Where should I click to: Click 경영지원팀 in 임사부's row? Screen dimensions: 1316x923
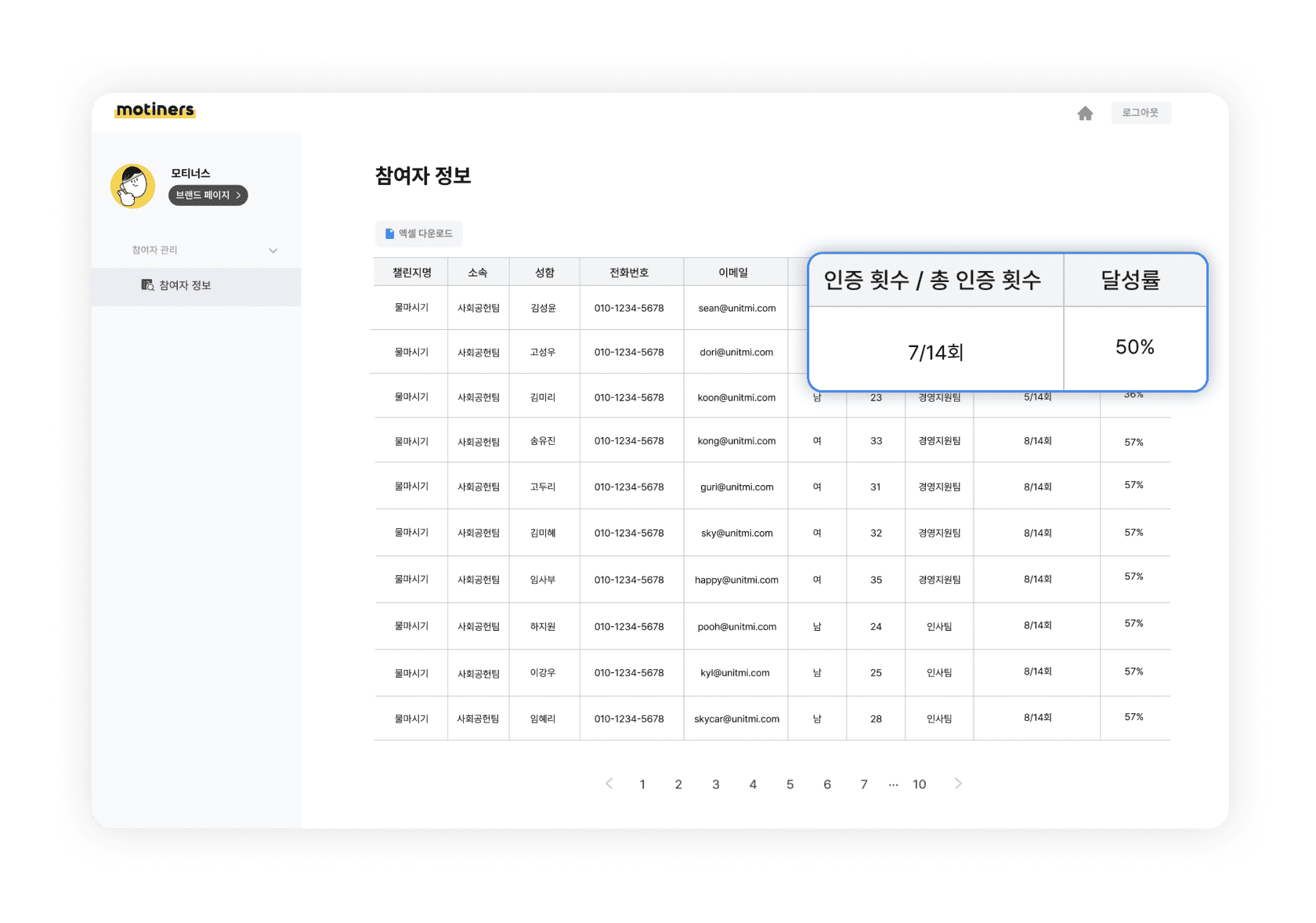click(x=939, y=580)
